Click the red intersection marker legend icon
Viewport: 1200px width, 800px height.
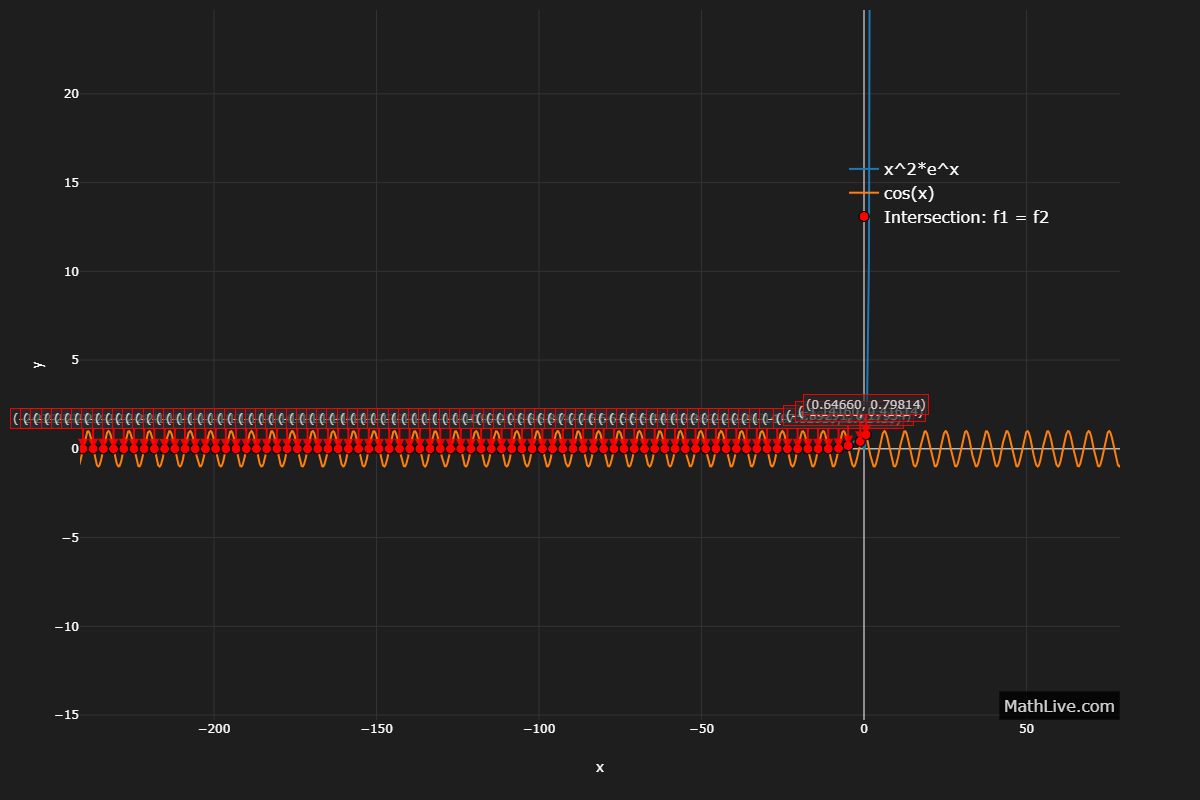(x=864, y=217)
